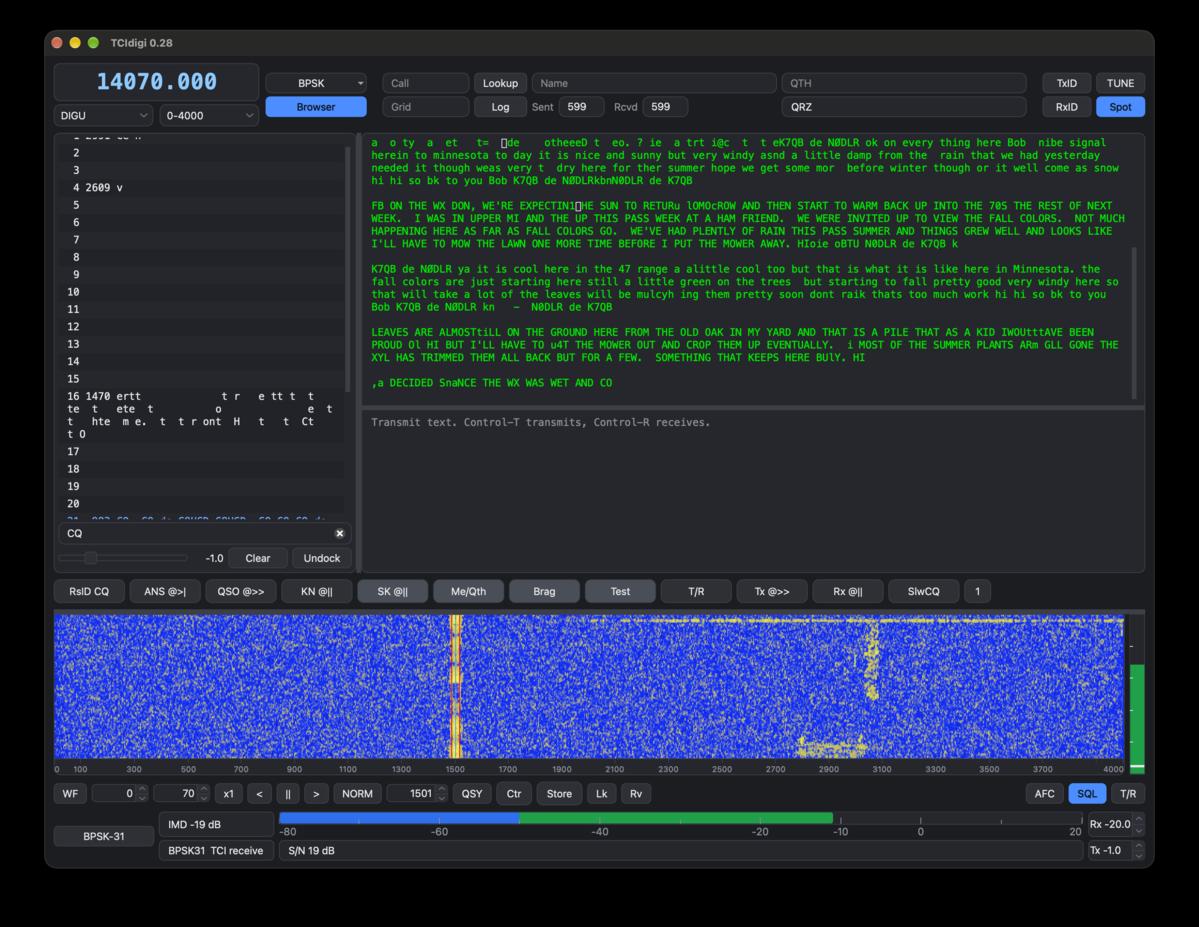Image resolution: width=1199 pixels, height=927 pixels.
Task: Toggle the Browser button
Action: pos(316,107)
